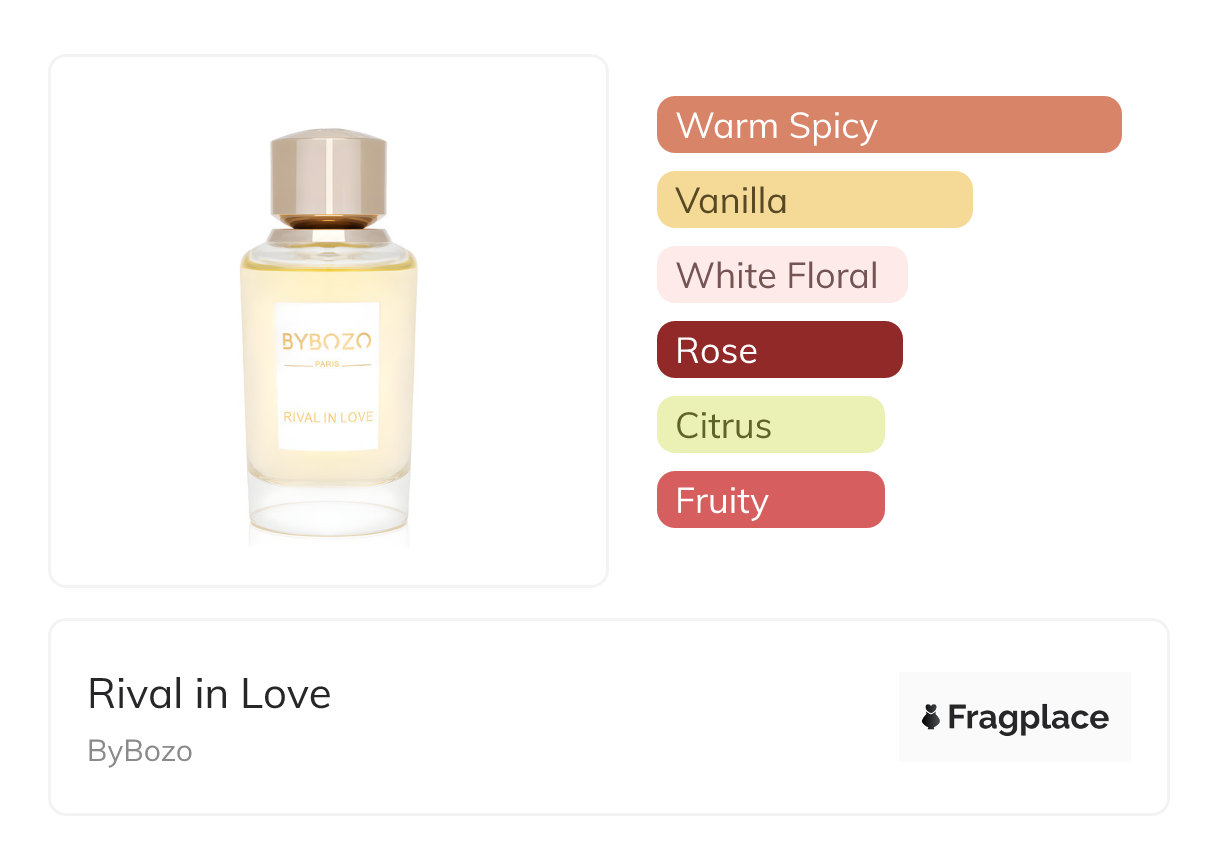The width and height of the screenshot is (1218, 864).
Task: Click BYBOZO brand text on bottle label
Action: click(x=327, y=341)
